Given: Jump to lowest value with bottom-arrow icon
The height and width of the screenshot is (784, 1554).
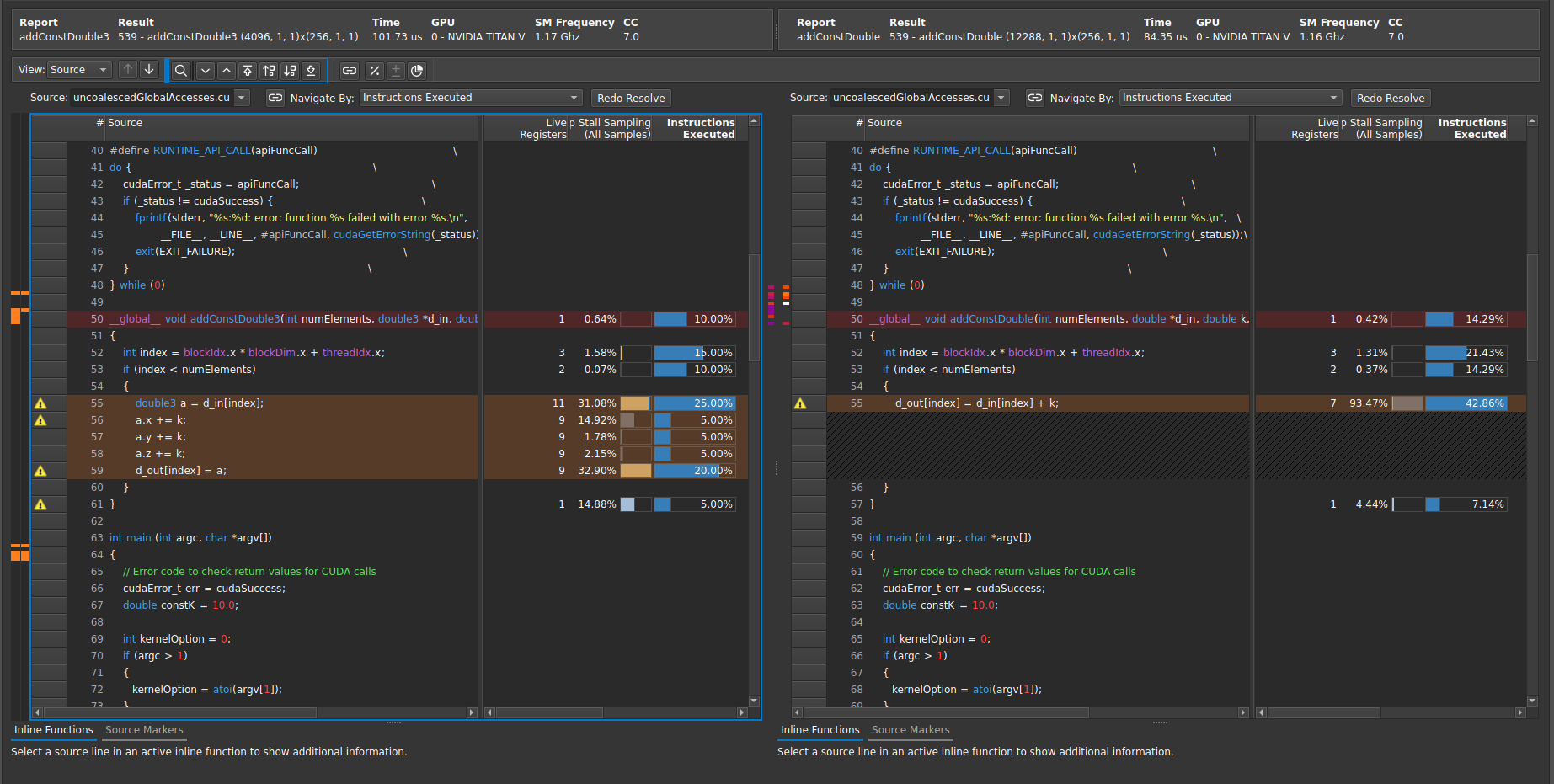Looking at the screenshot, I should pyautogui.click(x=311, y=71).
